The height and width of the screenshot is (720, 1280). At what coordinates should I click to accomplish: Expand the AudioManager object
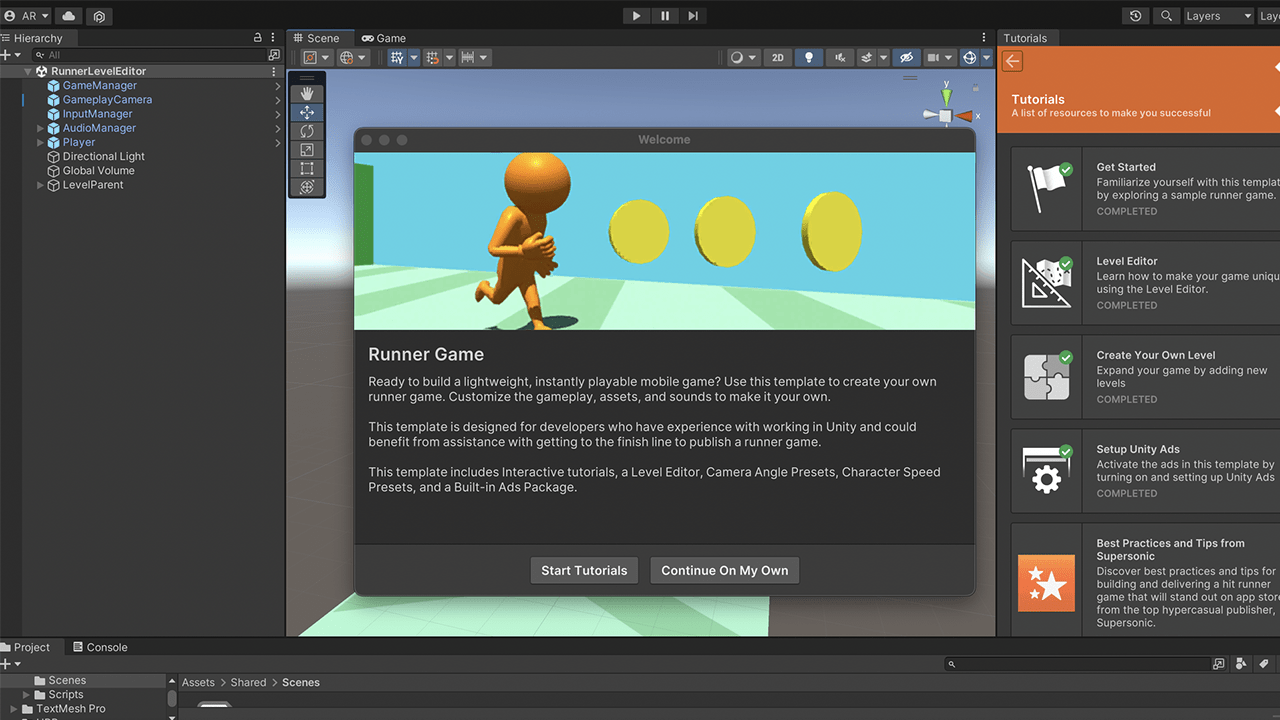tap(41, 128)
